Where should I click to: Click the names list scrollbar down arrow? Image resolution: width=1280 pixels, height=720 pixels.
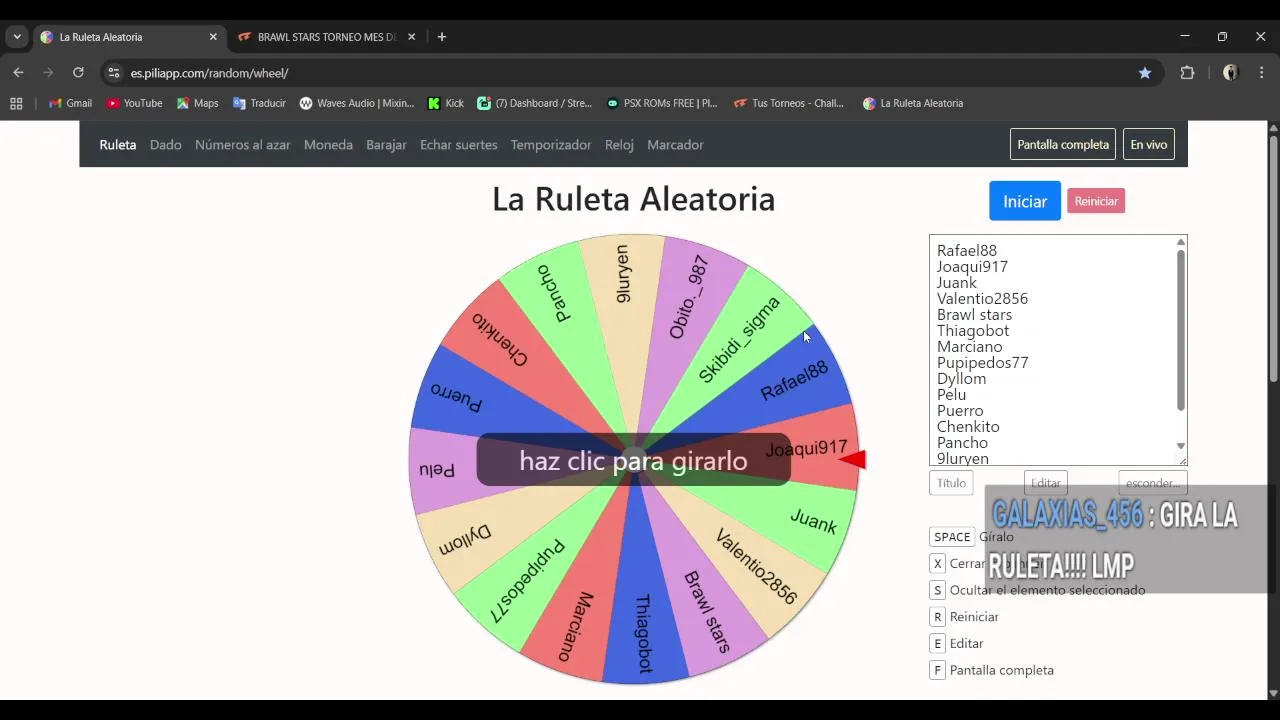[x=1181, y=446]
